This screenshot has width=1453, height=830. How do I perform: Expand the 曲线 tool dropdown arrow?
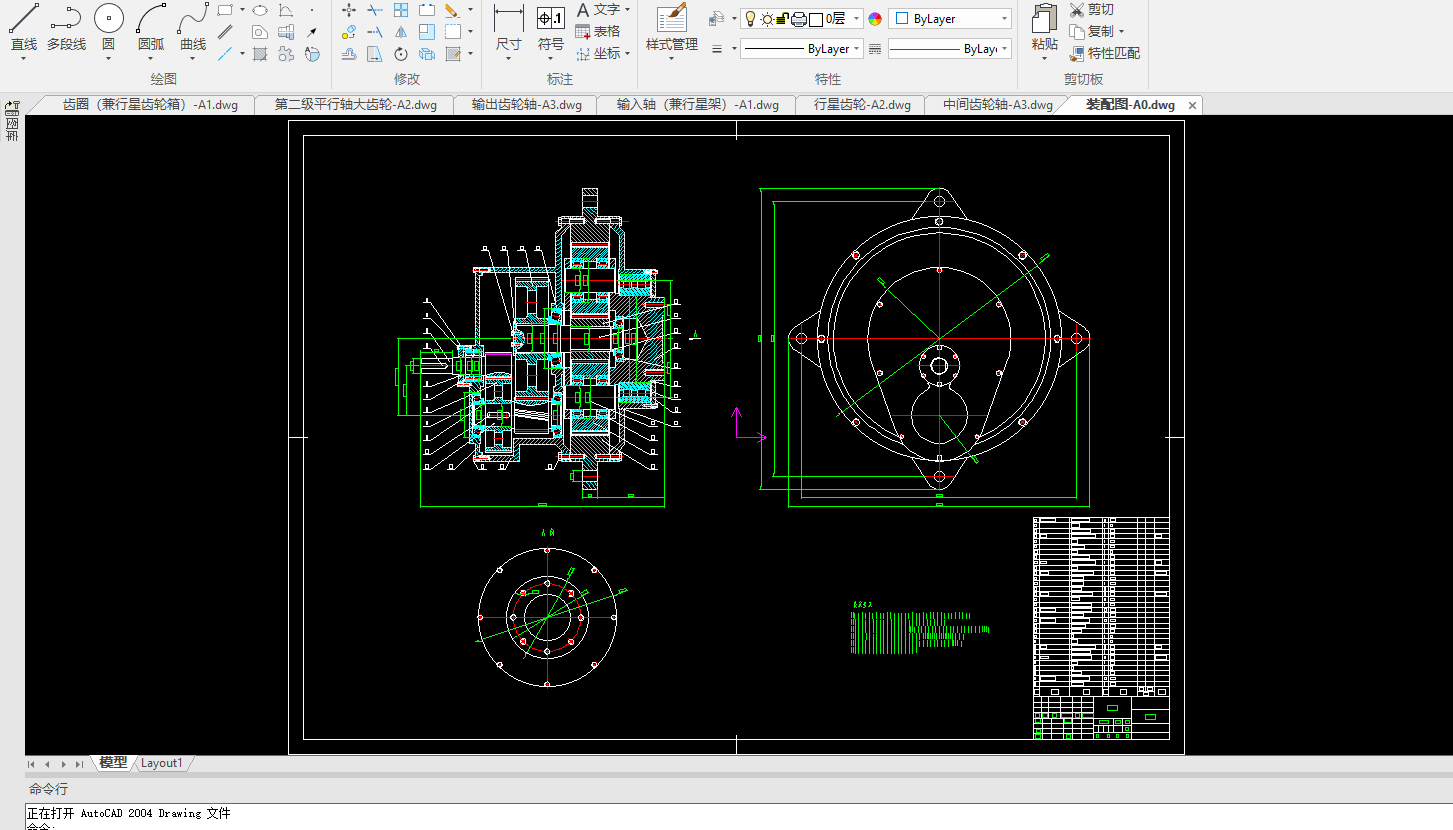193,58
